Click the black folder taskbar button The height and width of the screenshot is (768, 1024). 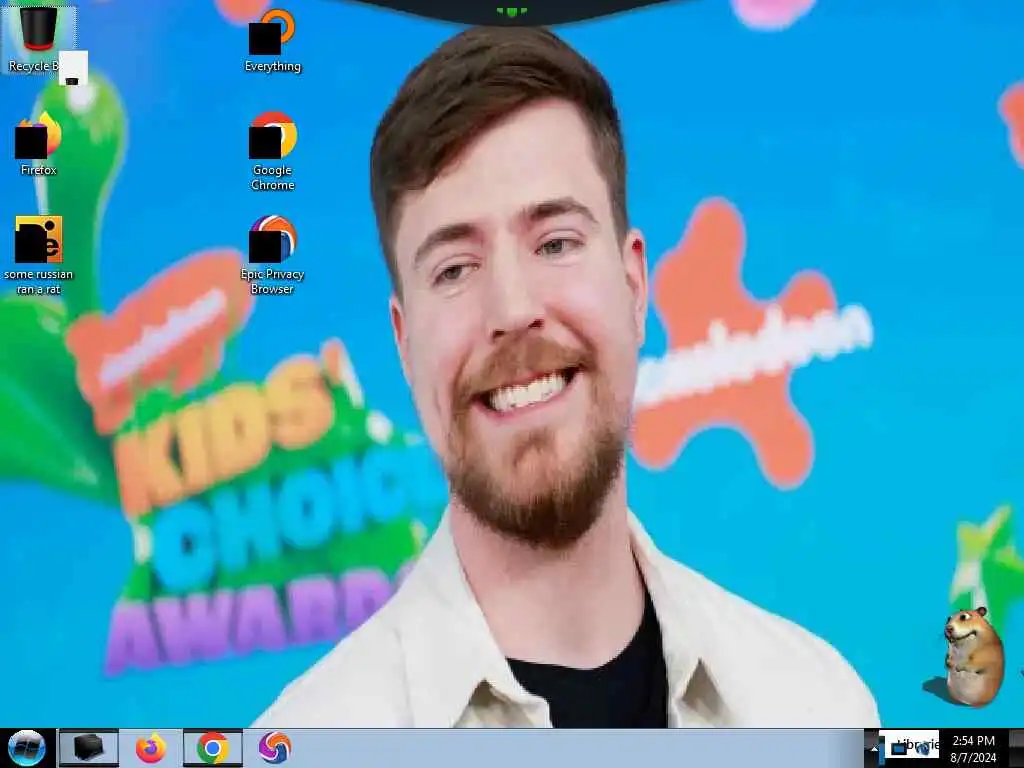click(88, 748)
